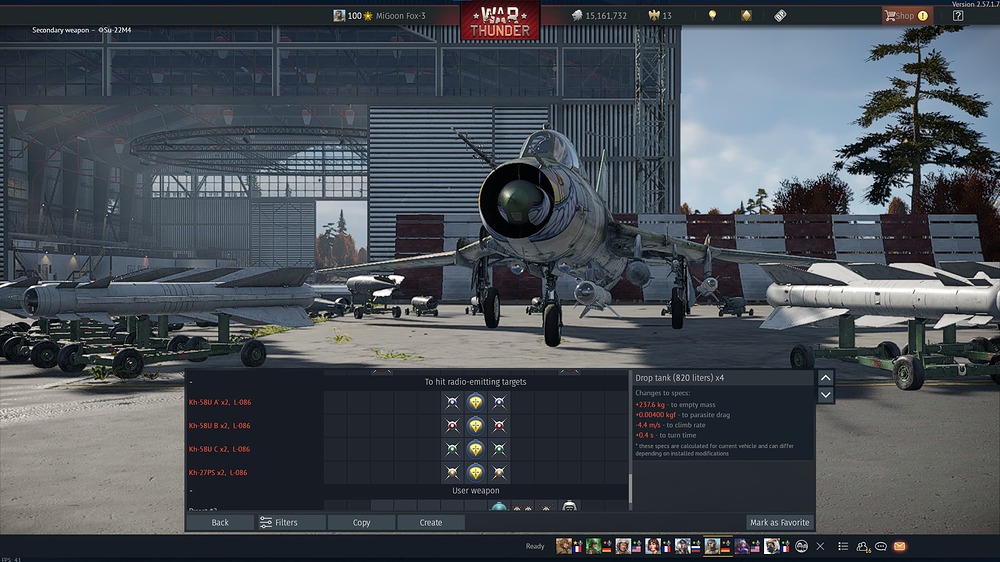The image size is (1000, 562).
Task: Click the down chevron in specs panel
Action: 825,395
